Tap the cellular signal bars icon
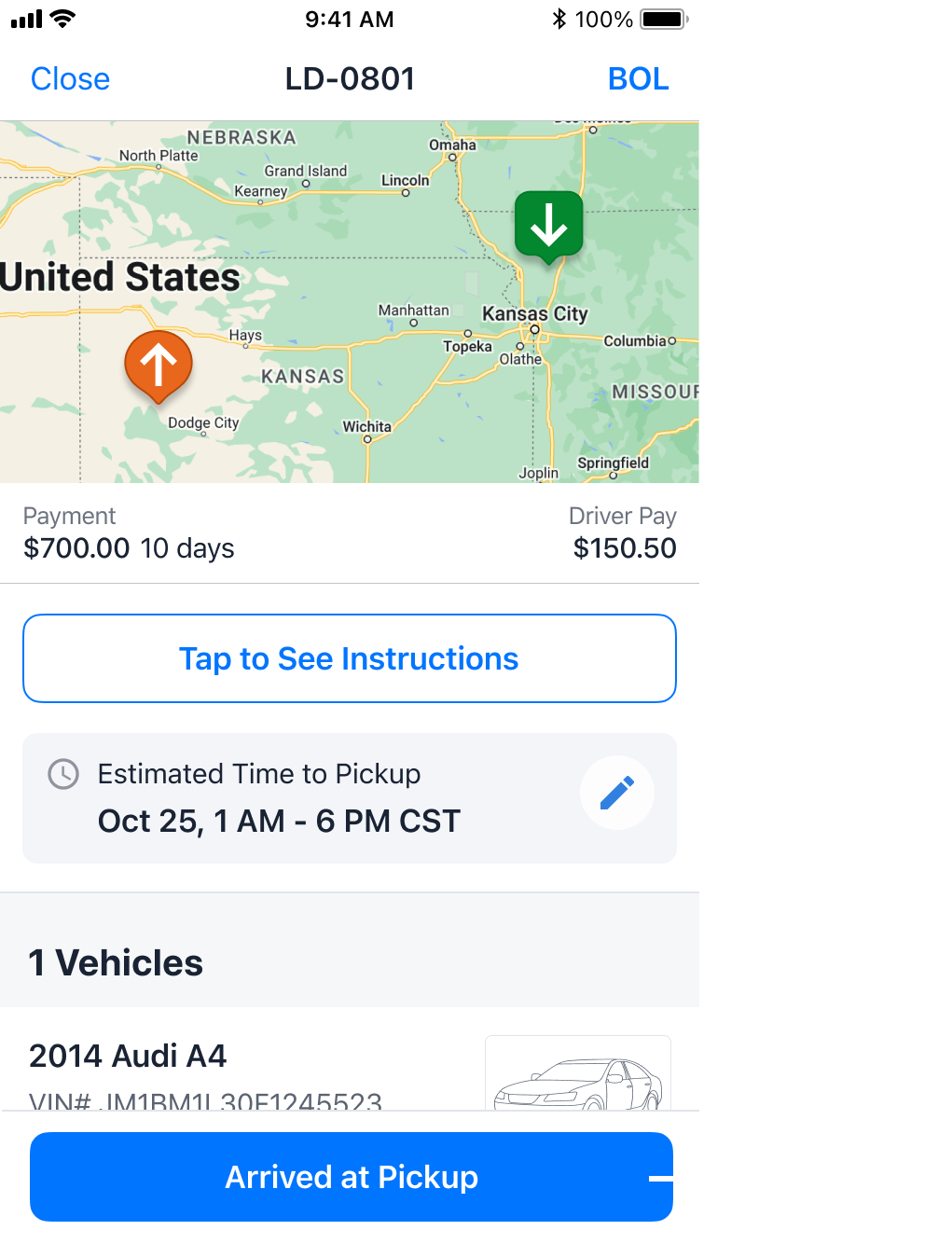 [27, 20]
